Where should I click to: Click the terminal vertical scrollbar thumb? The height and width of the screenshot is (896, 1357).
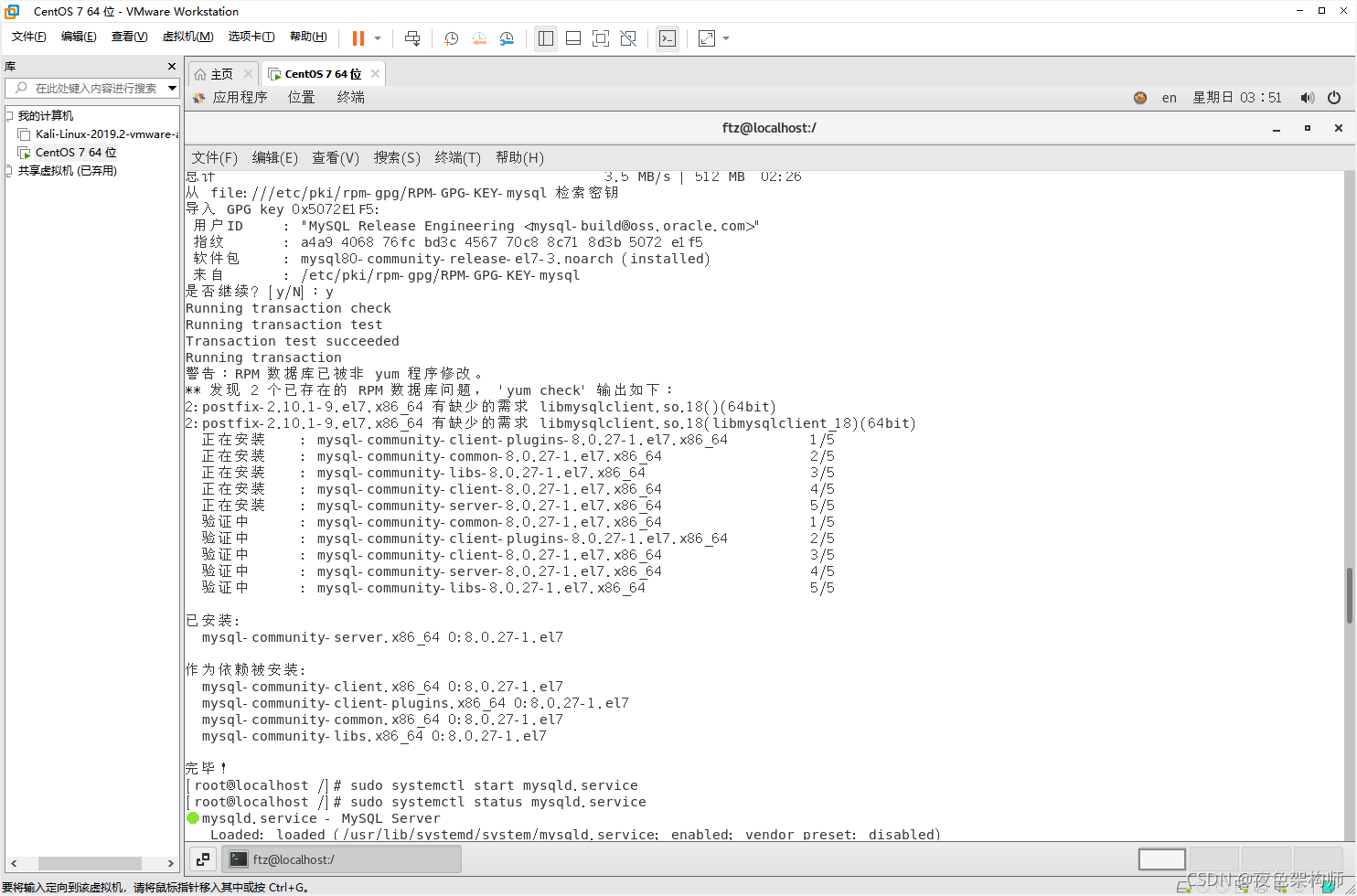1350,595
